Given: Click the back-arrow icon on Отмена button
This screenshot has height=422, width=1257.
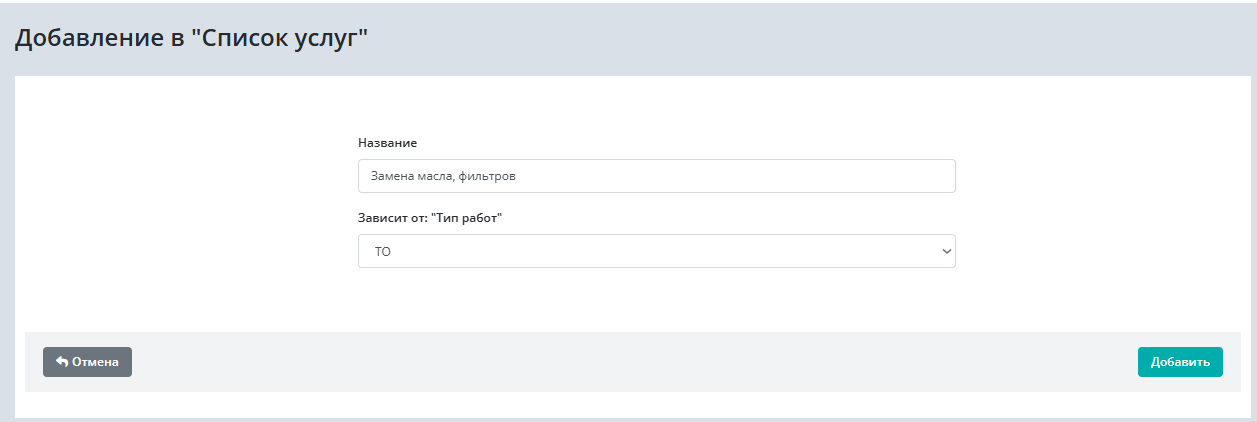Looking at the screenshot, I should 62,362.
